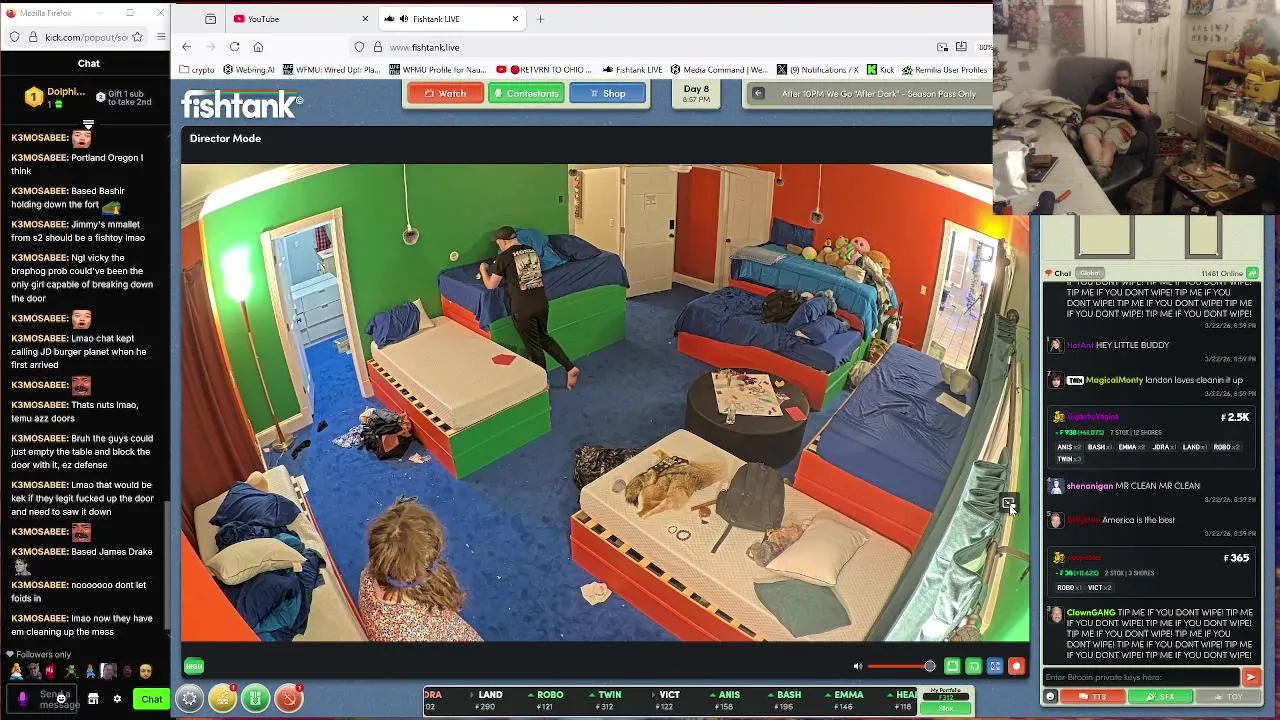1280x720 pixels.
Task: Reload the fishtank.live page
Action: 234,47
